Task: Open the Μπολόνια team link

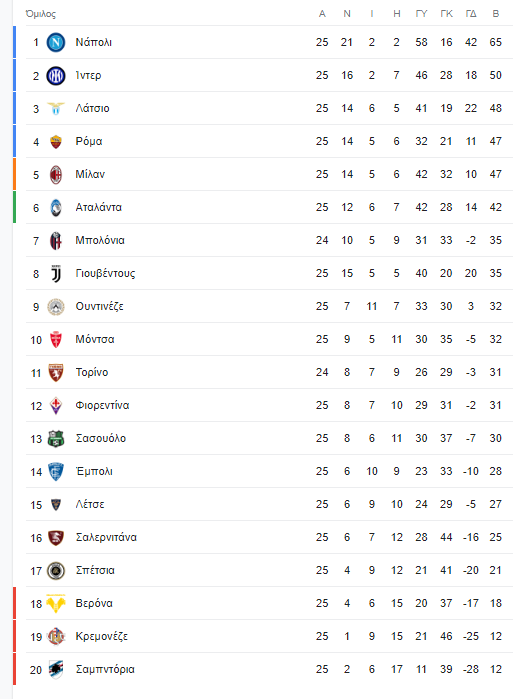Action: tap(100, 240)
